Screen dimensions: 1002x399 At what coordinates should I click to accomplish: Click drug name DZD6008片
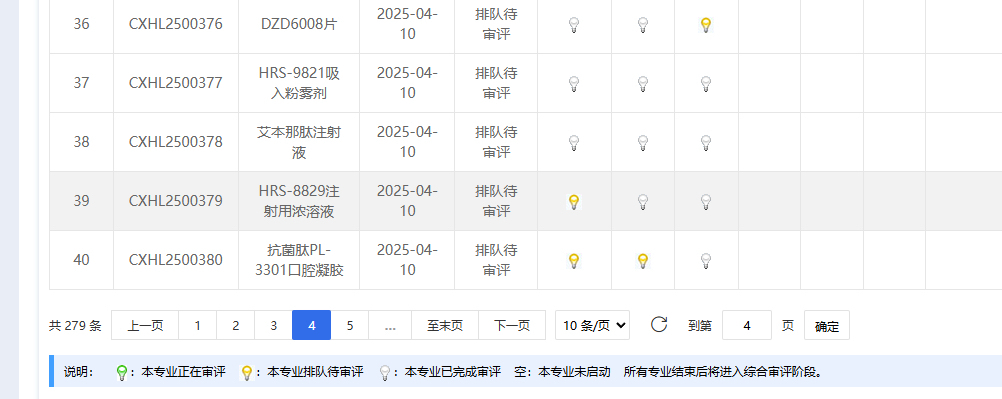coord(299,24)
